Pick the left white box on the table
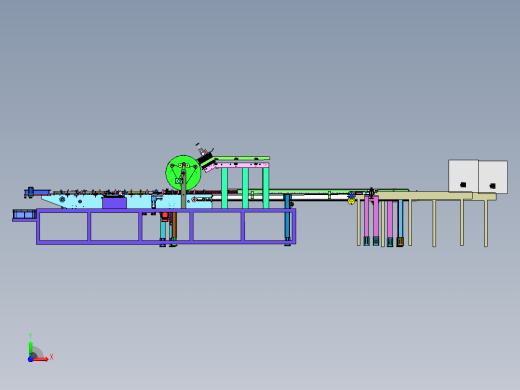 [x=463, y=176]
